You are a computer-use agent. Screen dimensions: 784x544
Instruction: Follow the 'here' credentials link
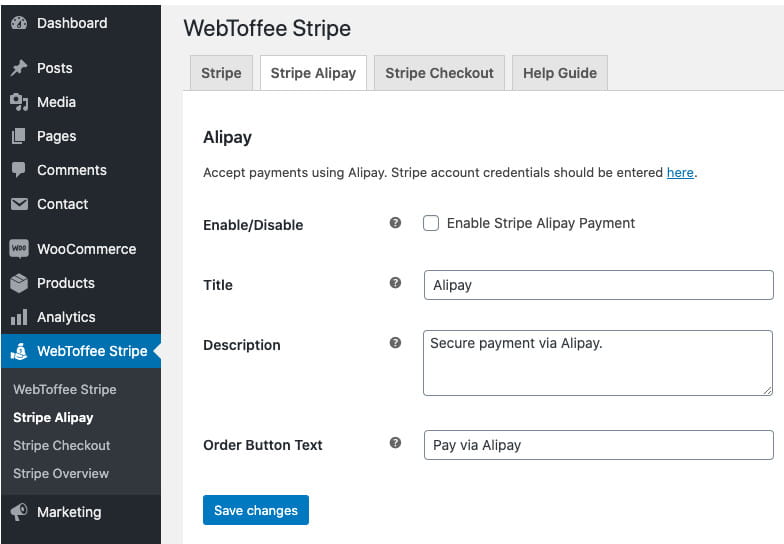point(680,172)
